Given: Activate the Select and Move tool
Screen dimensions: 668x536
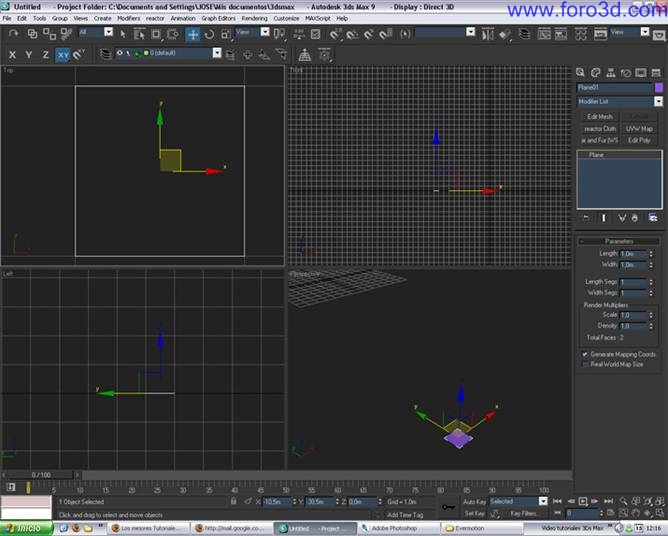Looking at the screenshot, I should coord(193,34).
